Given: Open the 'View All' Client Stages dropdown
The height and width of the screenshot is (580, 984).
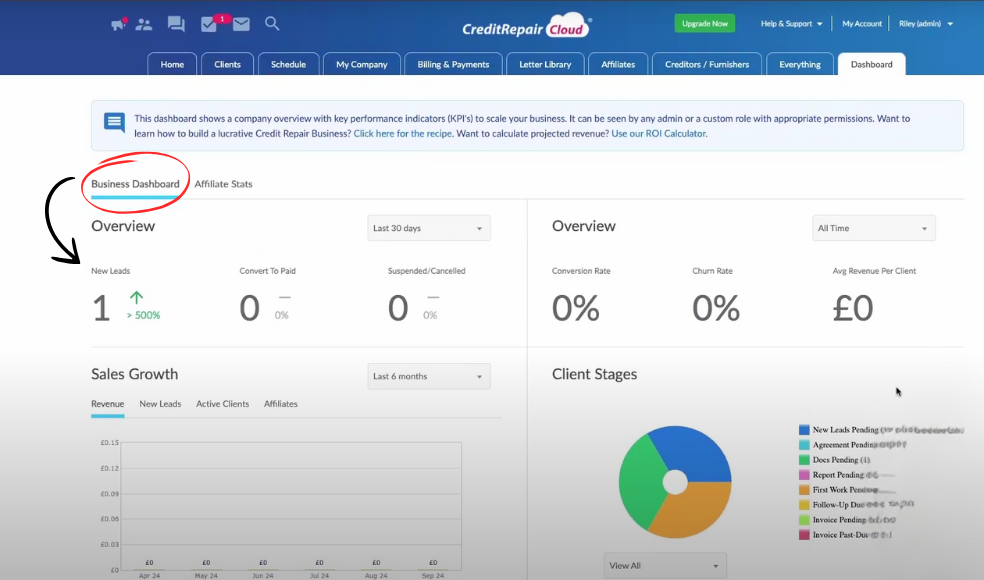Looking at the screenshot, I should pyautogui.click(x=665, y=566).
